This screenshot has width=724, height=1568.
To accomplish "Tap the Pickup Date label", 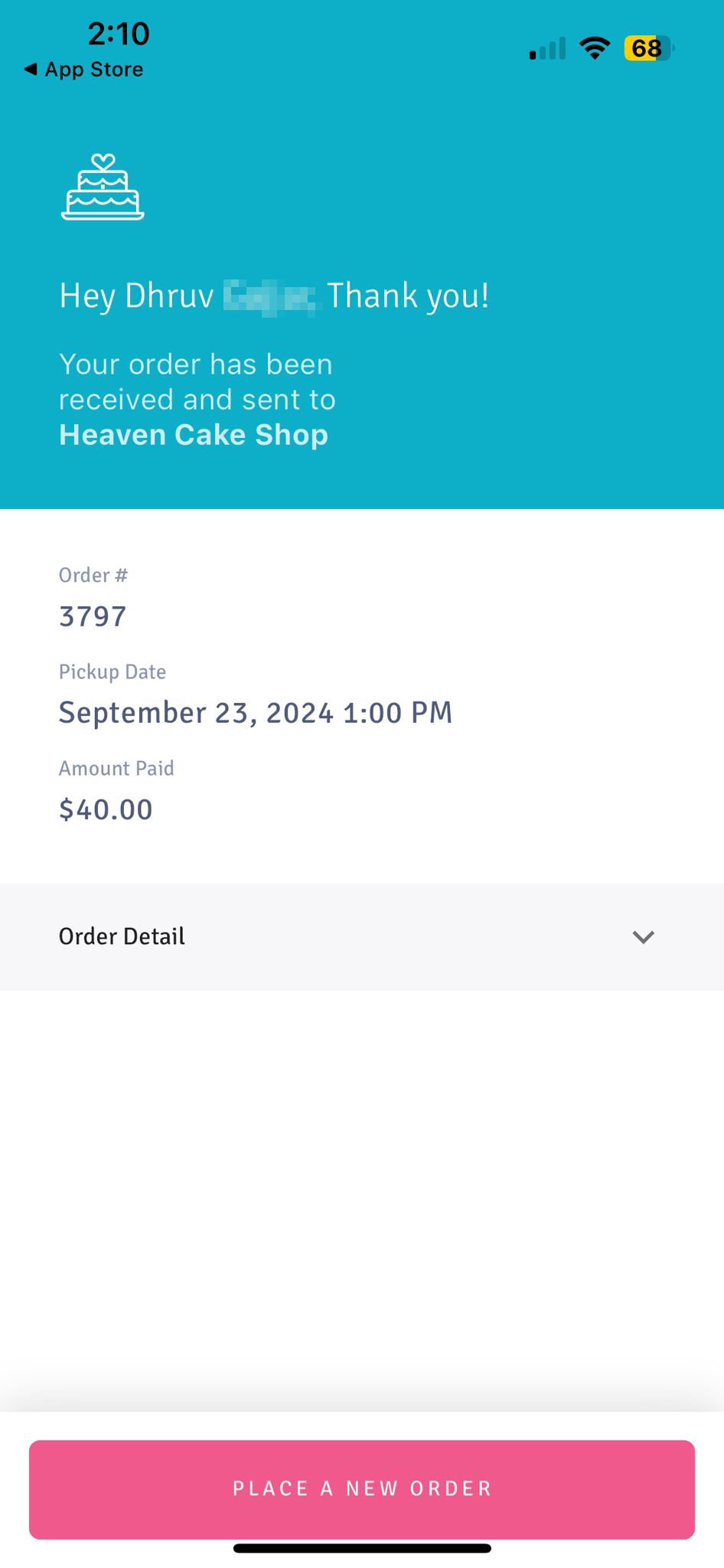I will (113, 671).
